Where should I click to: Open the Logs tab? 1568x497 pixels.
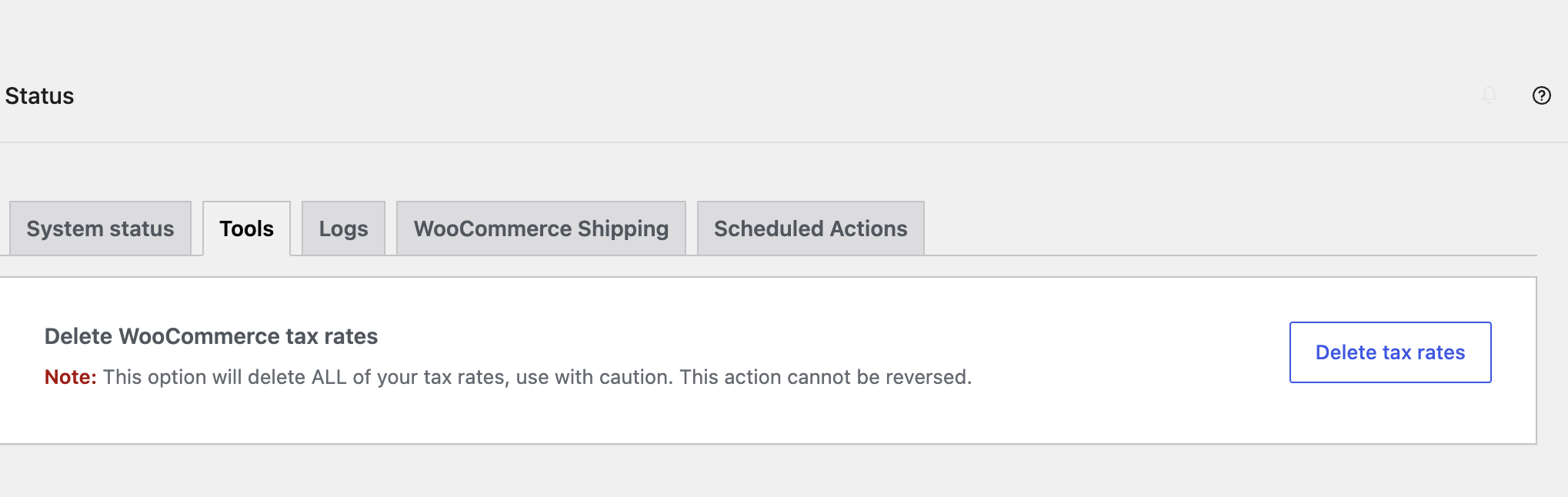343,228
